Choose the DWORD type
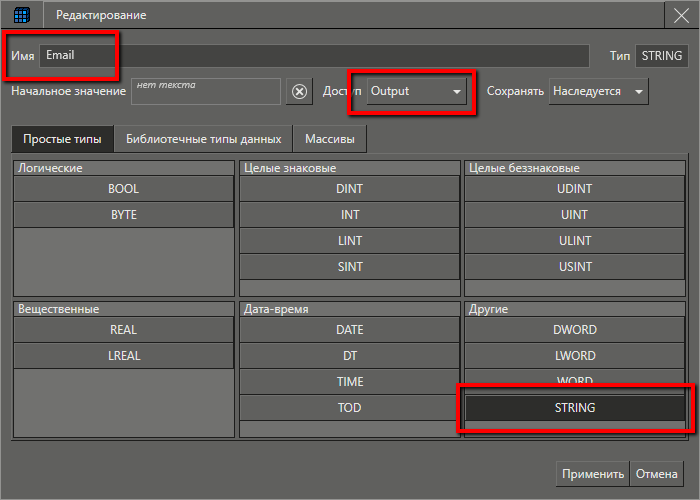 click(x=574, y=330)
